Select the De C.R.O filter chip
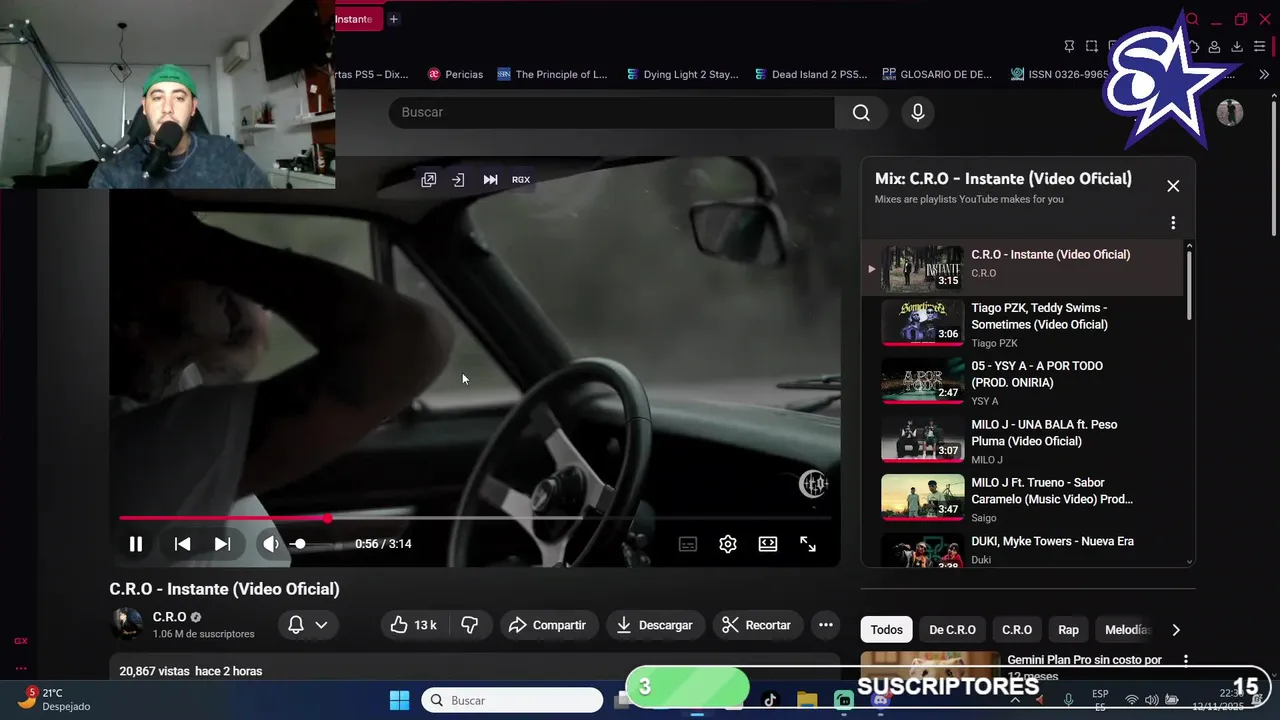The image size is (1280, 720). [x=952, y=630]
